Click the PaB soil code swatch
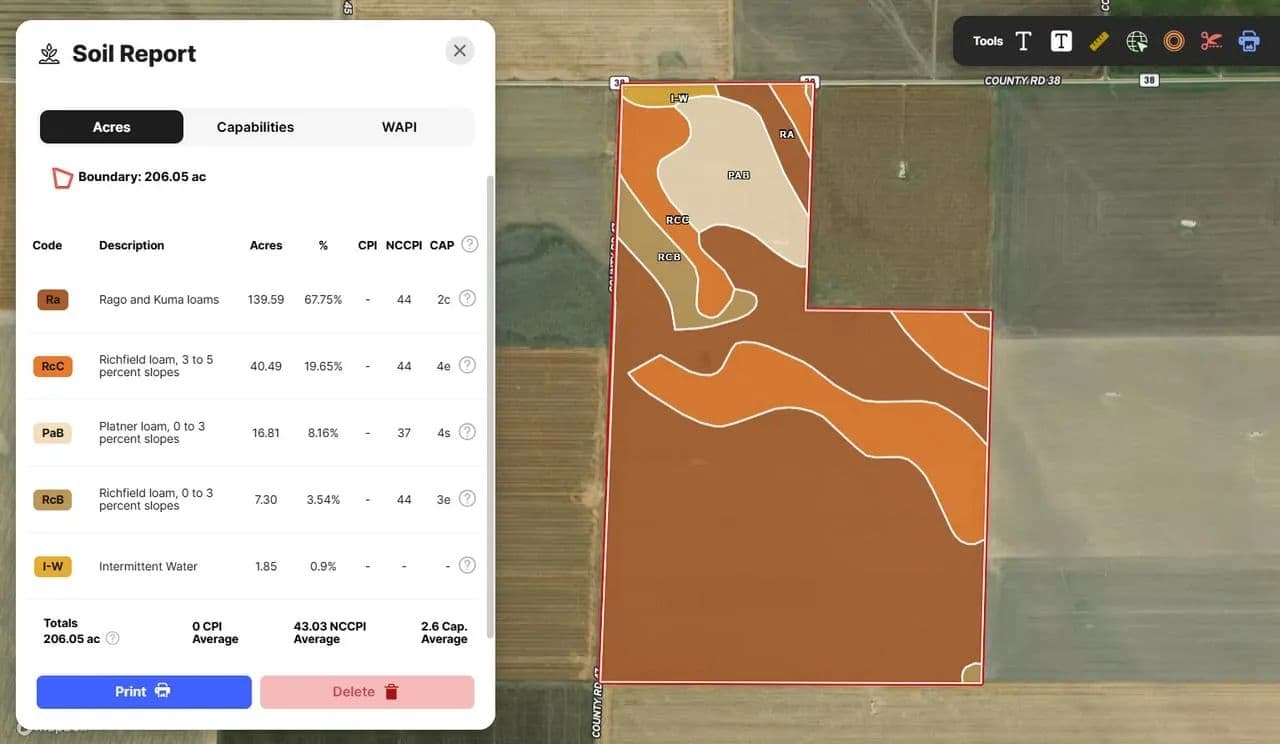The width and height of the screenshot is (1280, 744). tap(53, 433)
